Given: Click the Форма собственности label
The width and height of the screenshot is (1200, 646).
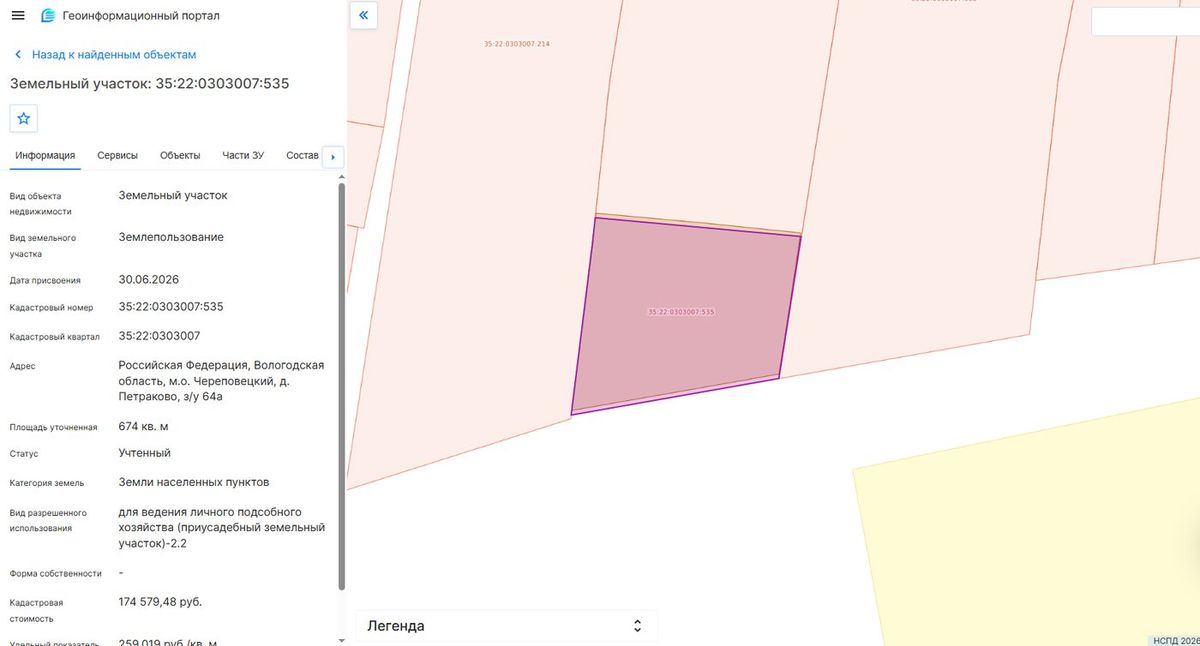Looking at the screenshot, I should coord(56,574).
